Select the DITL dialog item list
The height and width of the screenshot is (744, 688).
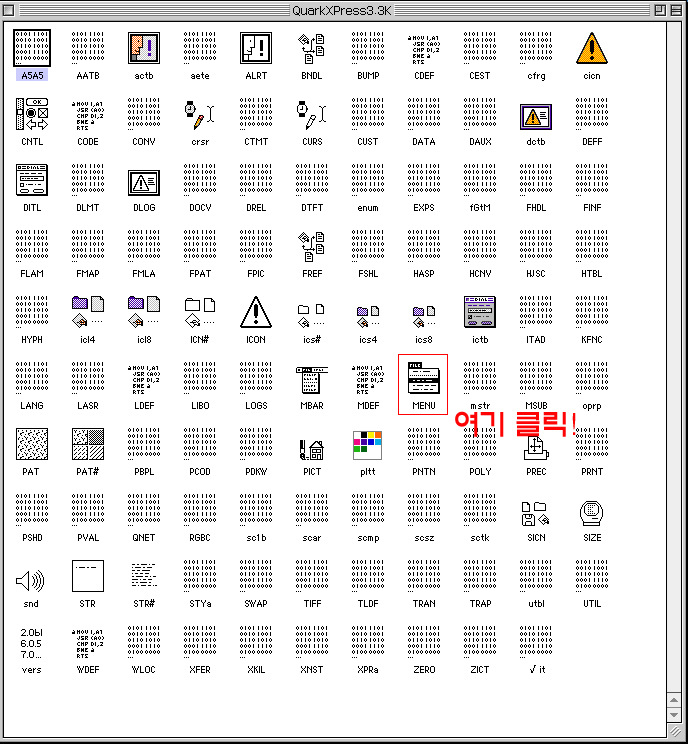click(32, 182)
